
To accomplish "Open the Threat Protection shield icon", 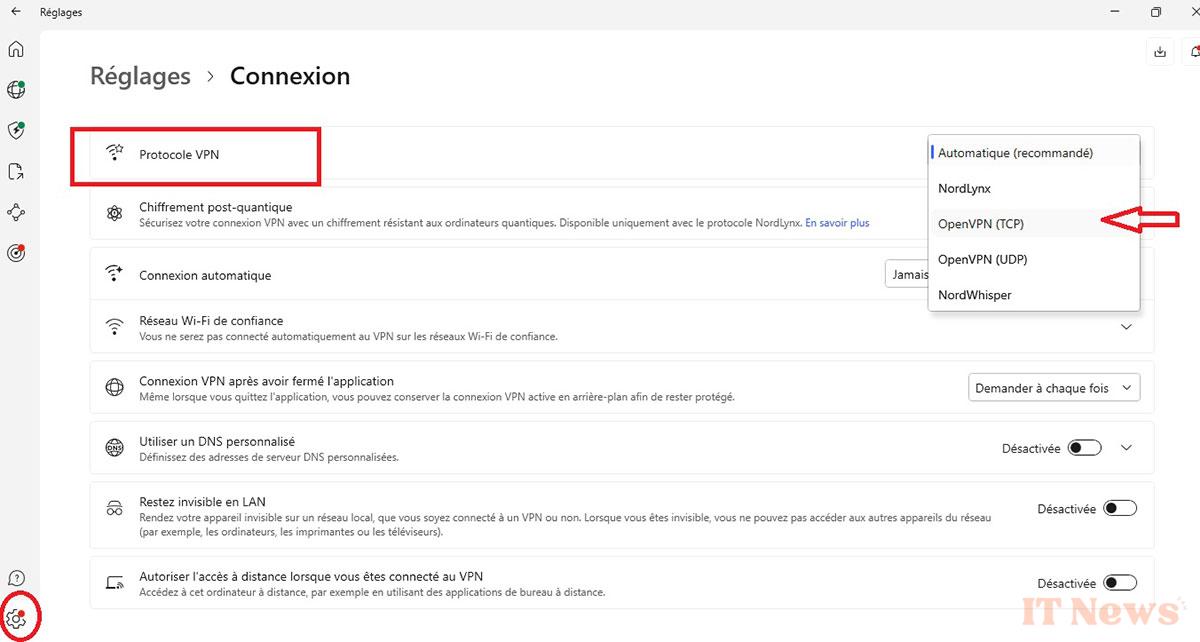I will point(16,131).
